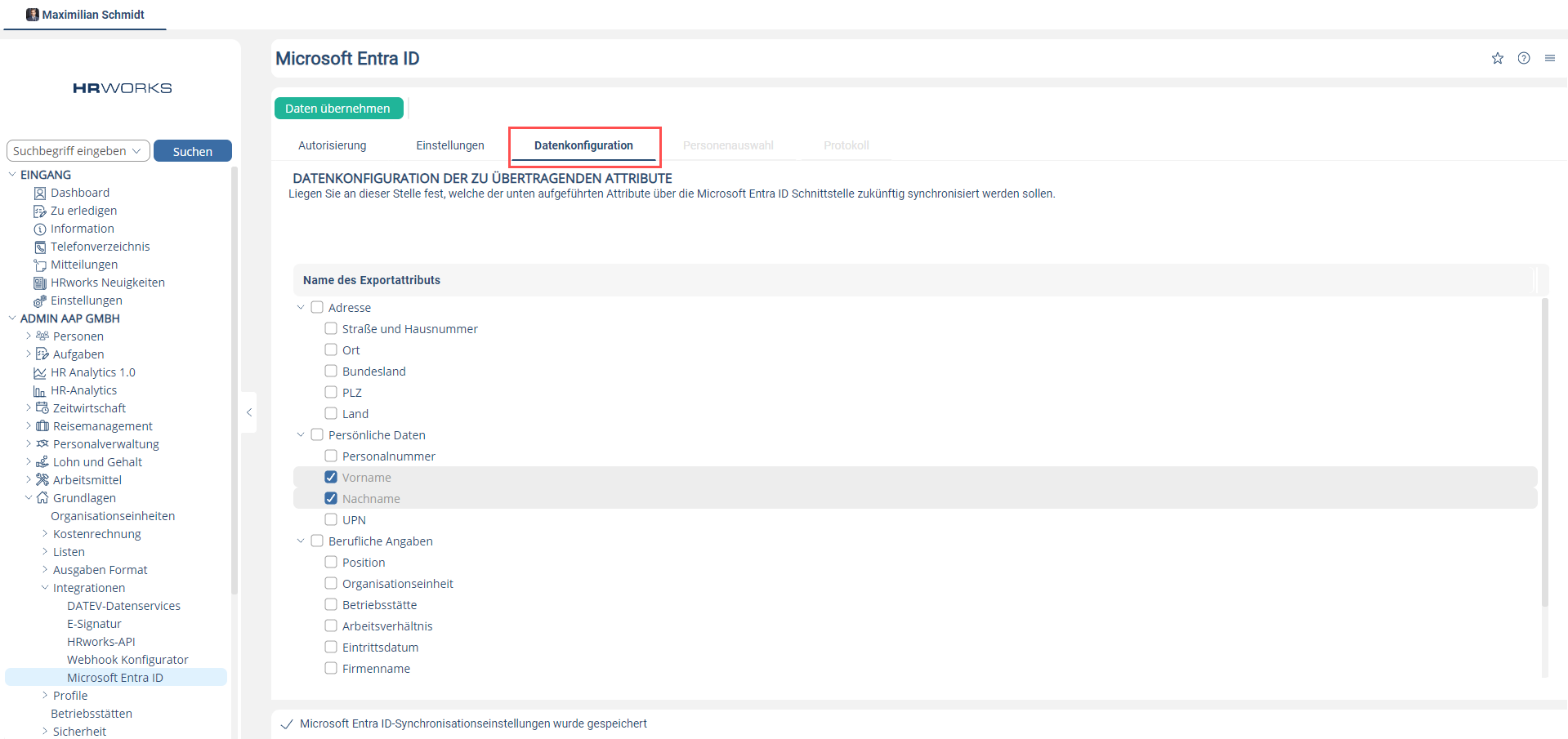Uncheck the Vorname checkbox
The image size is (1568, 739).
point(331,478)
